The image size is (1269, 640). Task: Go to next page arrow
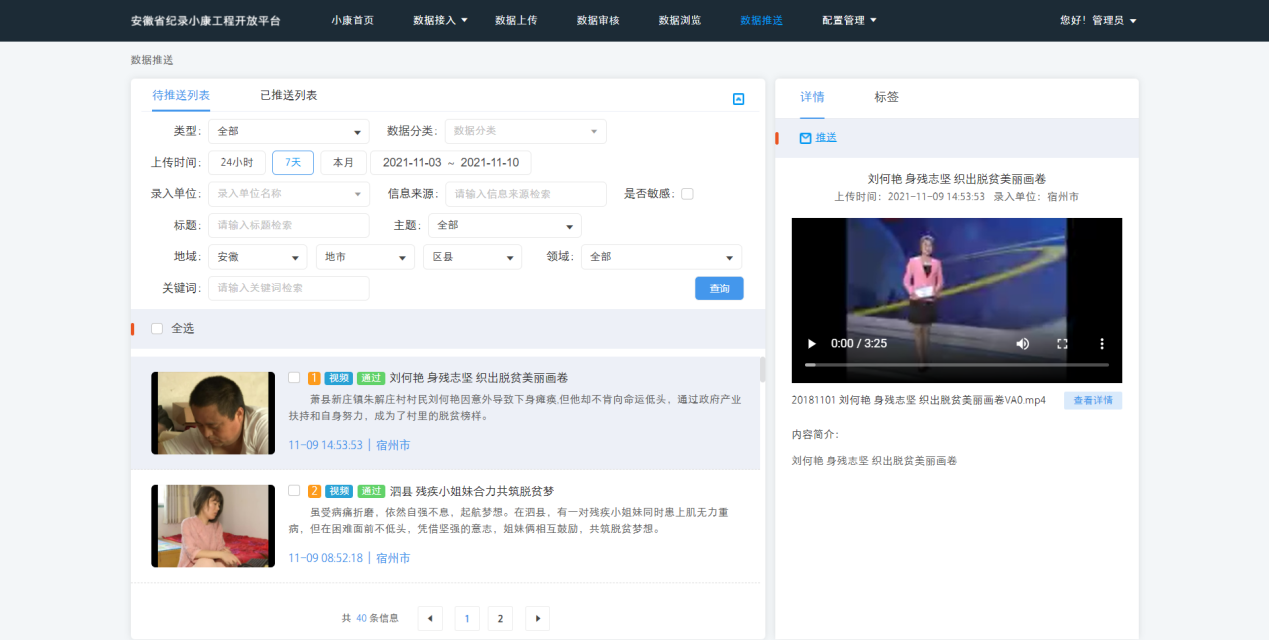pyautogui.click(x=537, y=618)
